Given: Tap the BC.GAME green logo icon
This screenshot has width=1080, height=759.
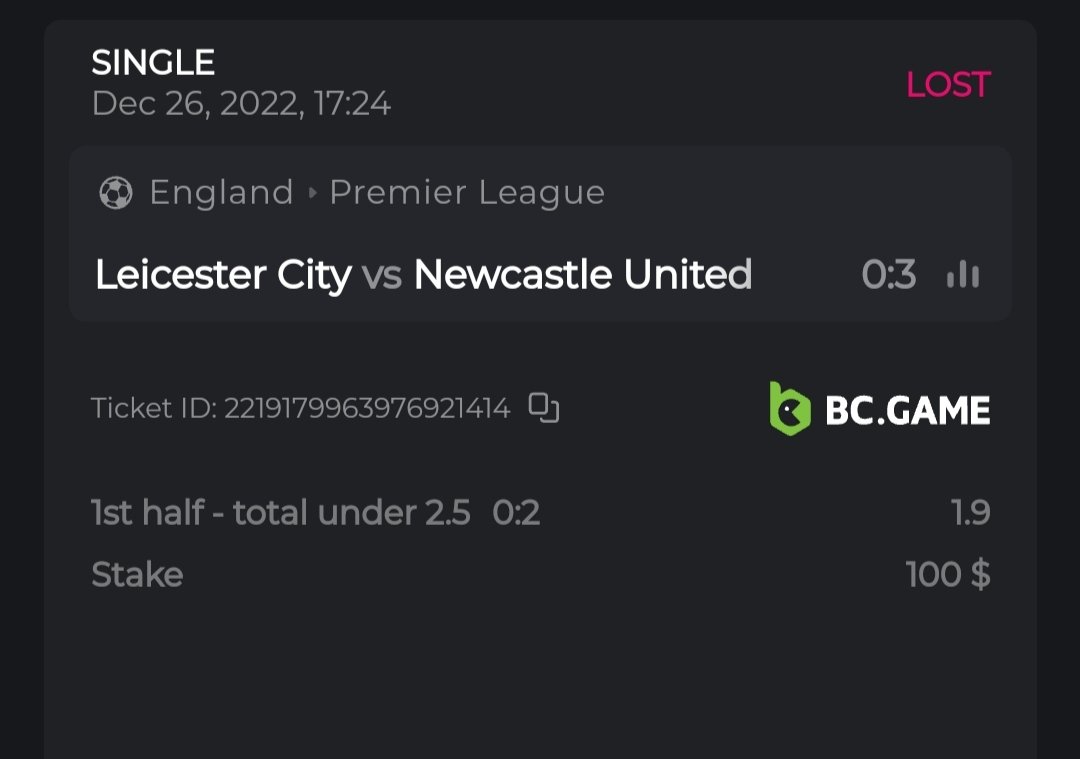Looking at the screenshot, I should [789, 409].
